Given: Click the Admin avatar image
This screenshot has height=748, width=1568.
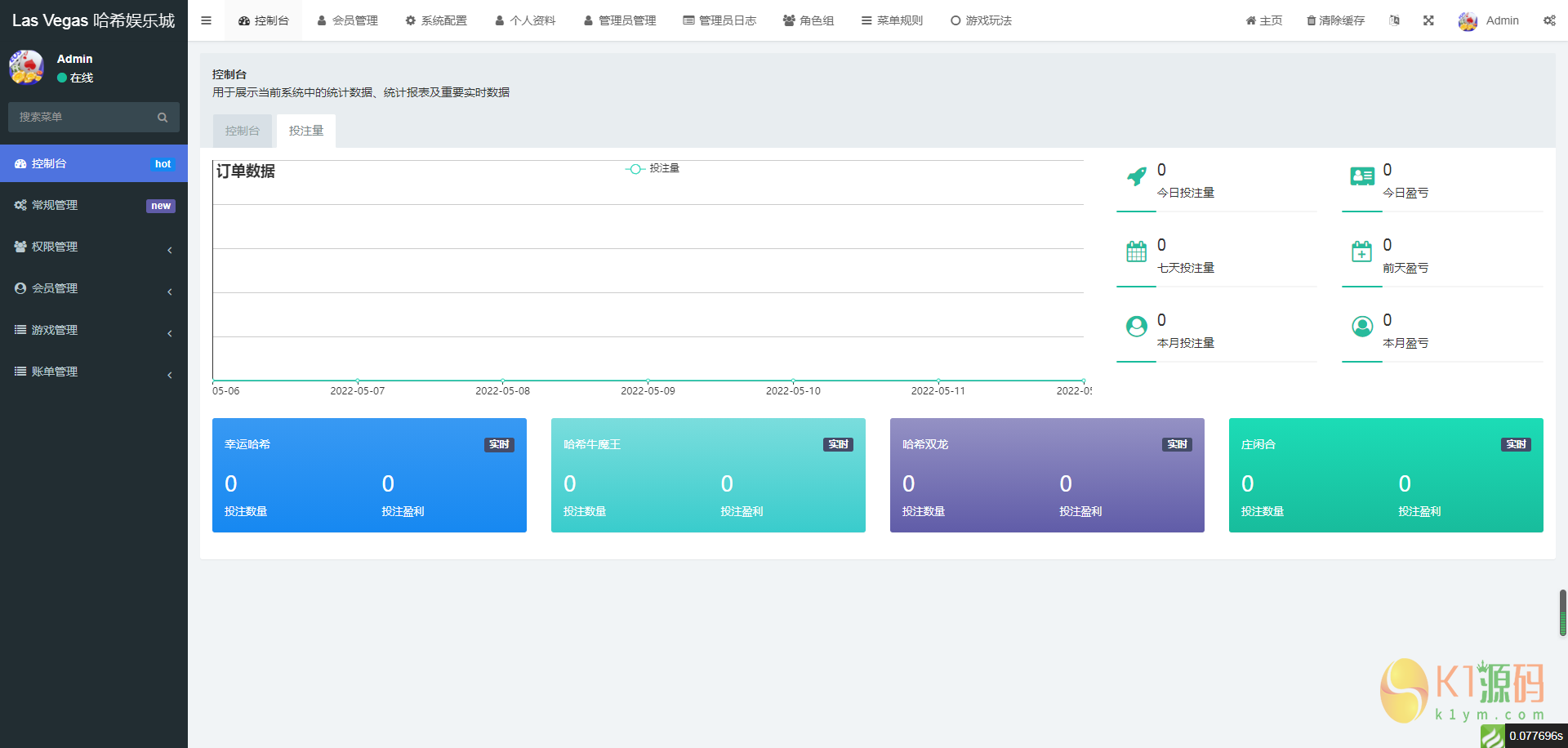Looking at the screenshot, I should click(x=1468, y=20).
